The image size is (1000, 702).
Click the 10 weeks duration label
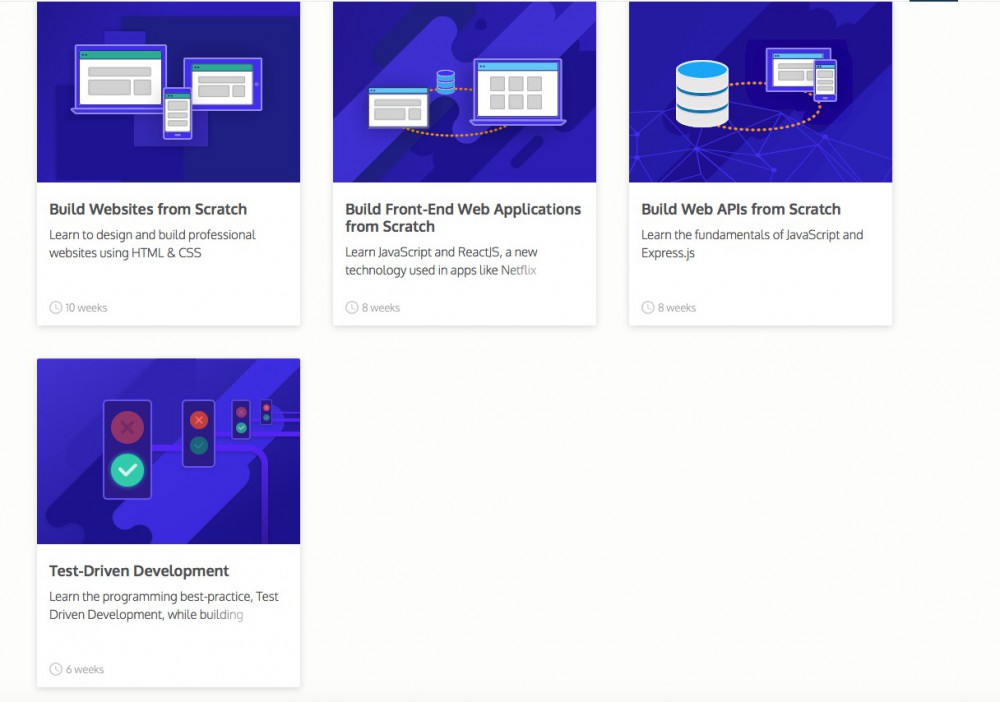click(86, 308)
